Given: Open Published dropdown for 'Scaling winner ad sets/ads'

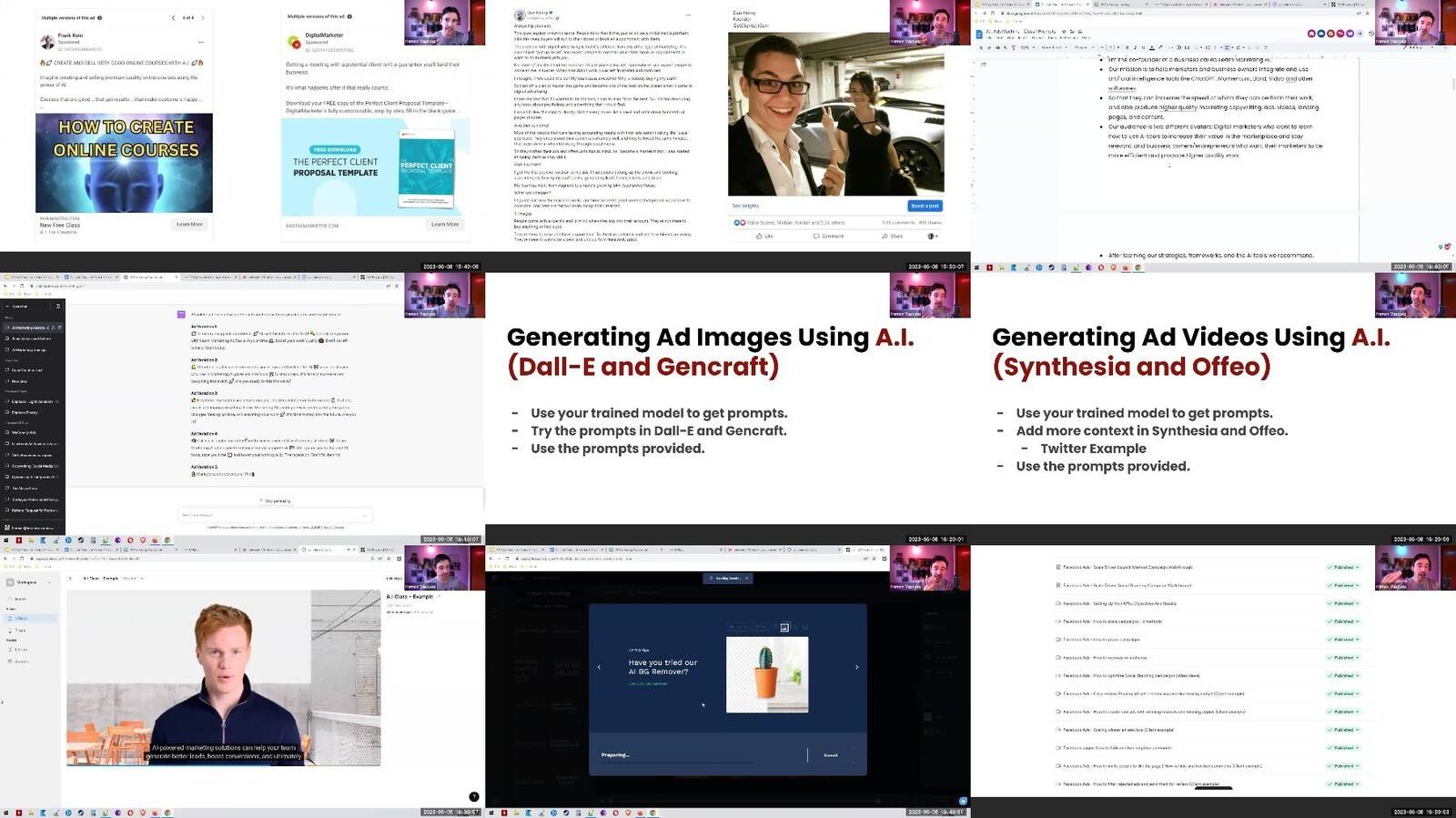Looking at the screenshot, I should (1343, 730).
